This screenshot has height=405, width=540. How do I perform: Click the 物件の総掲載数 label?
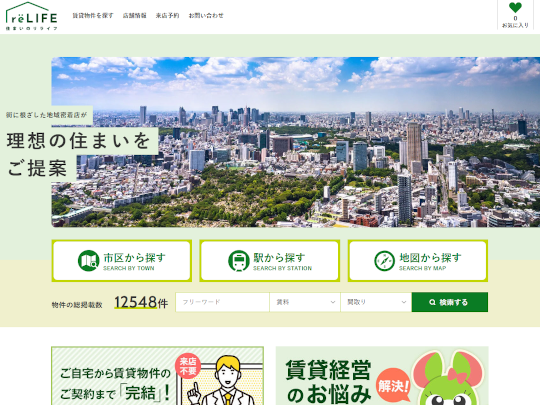pyautogui.click(x=77, y=305)
